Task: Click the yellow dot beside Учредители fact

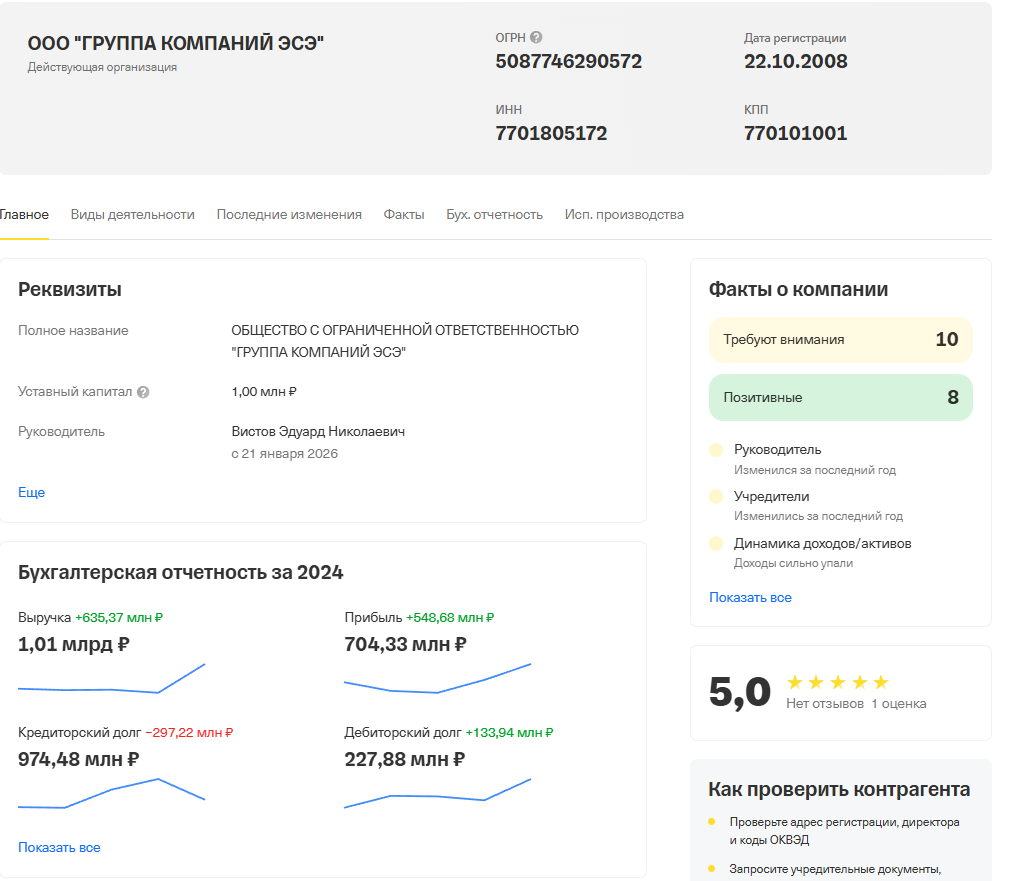Action: pyautogui.click(x=716, y=497)
